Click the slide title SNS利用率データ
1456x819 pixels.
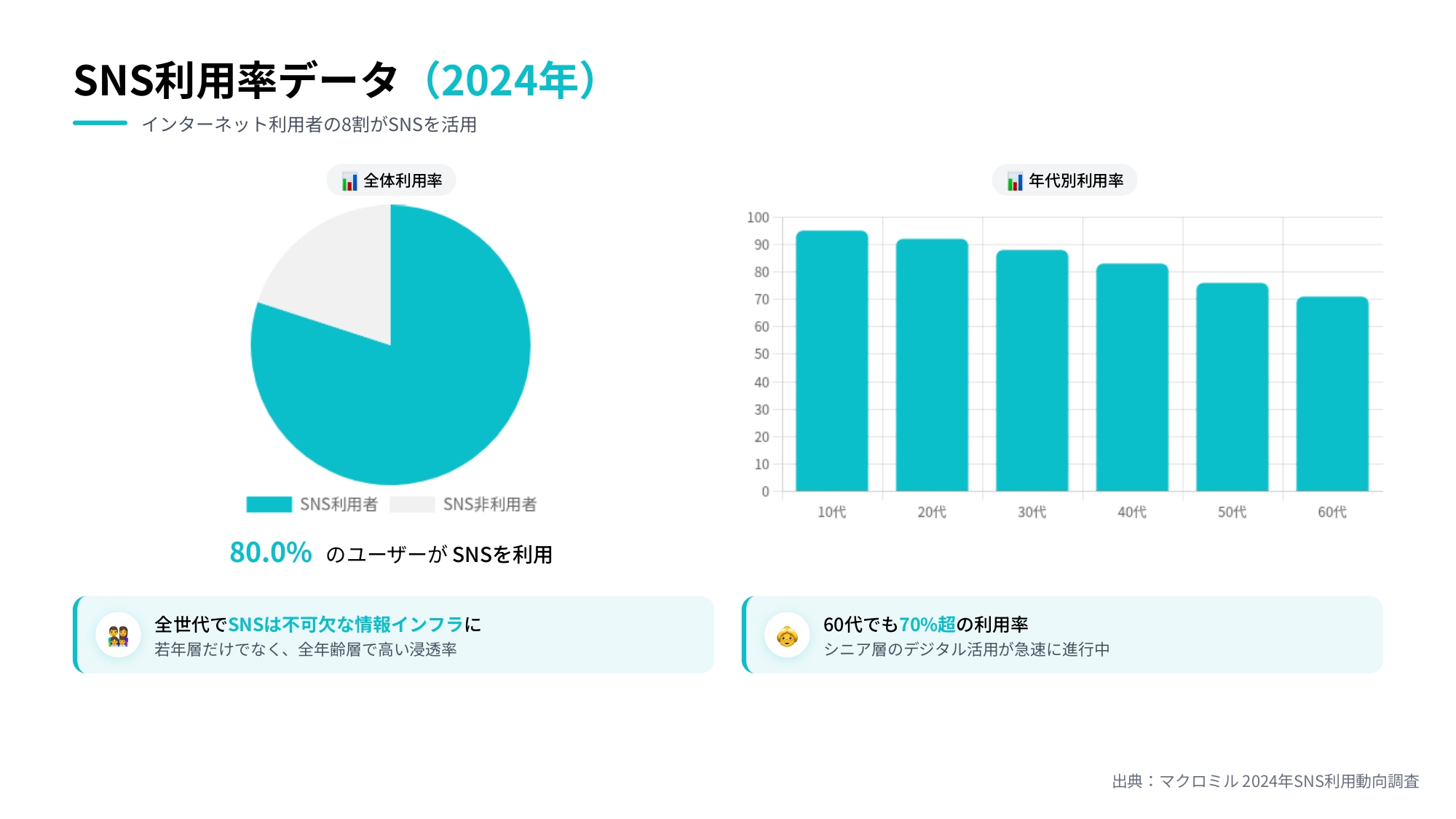[x=237, y=80]
